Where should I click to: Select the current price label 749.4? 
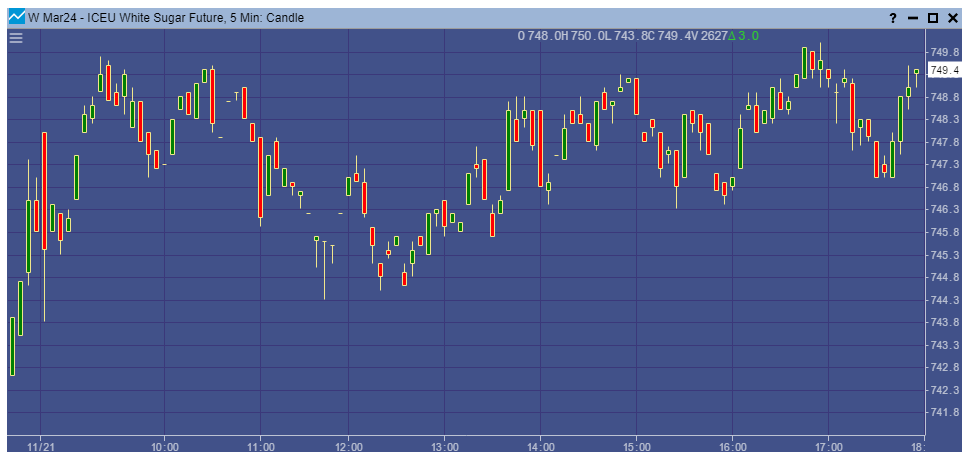tap(944, 71)
